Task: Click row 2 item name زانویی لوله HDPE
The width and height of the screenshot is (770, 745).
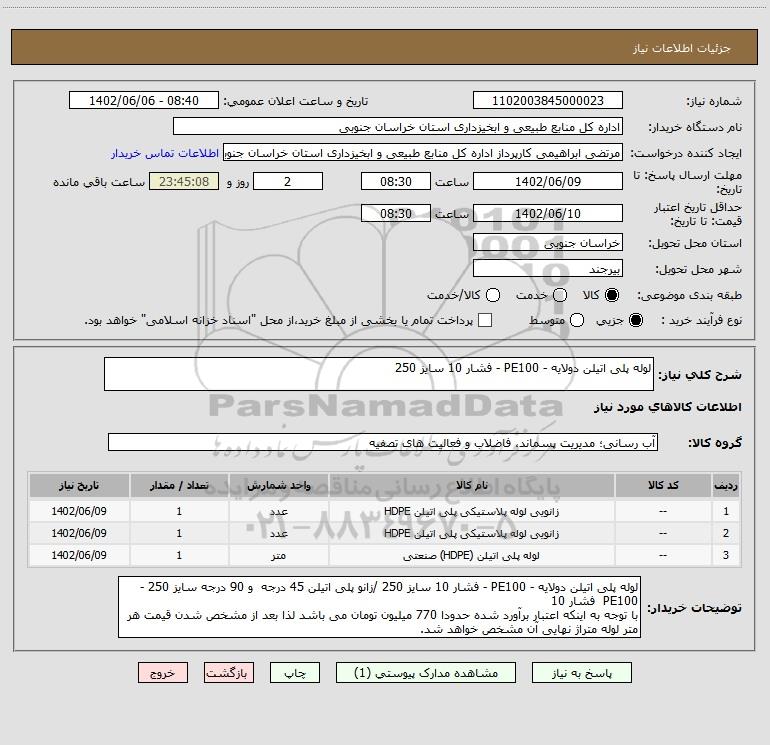Action: click(471, 533)
